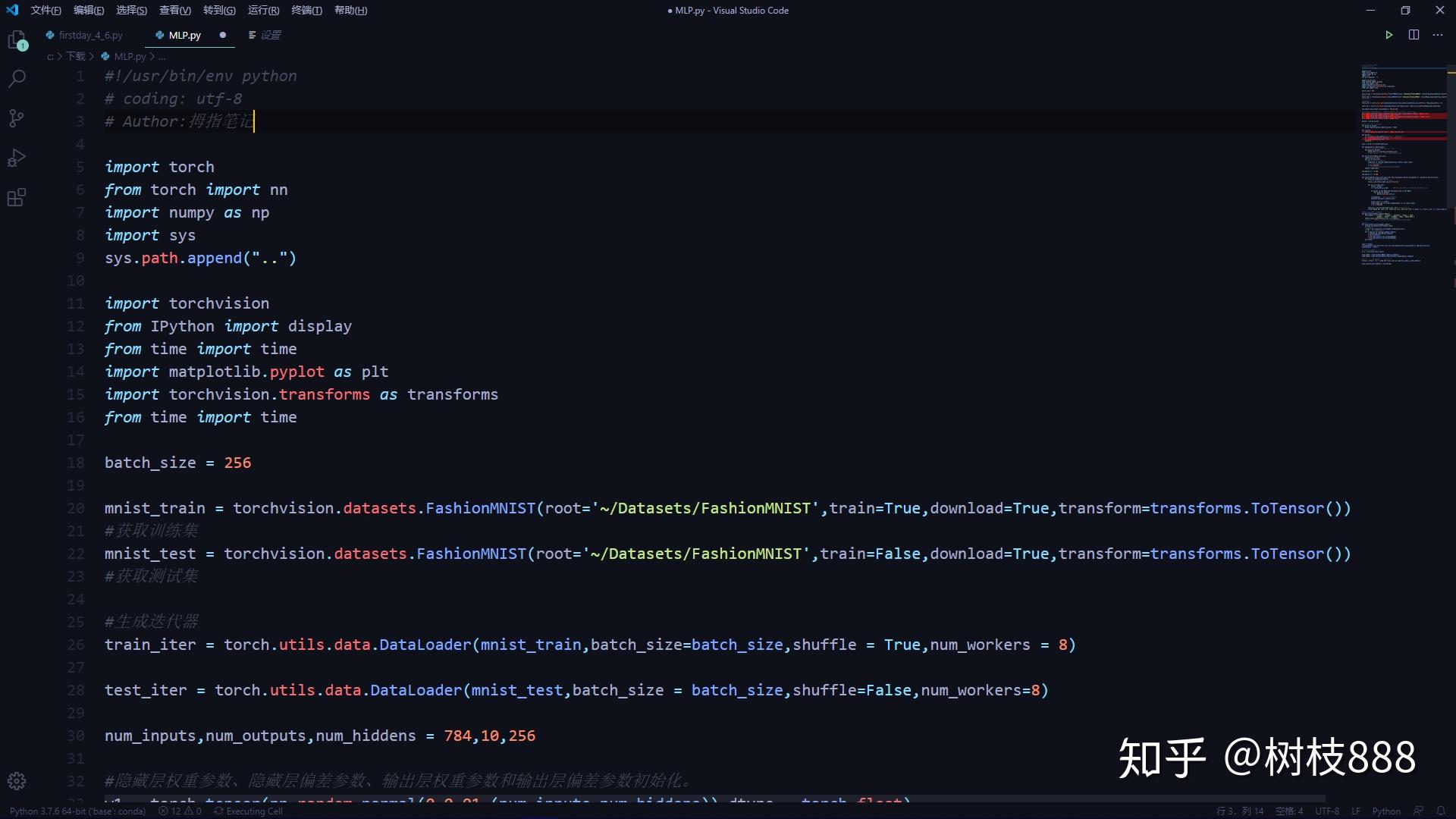Switch to the firstday_4_6.py tab
Screen dimensions: 1456x819
click(91, 35)
